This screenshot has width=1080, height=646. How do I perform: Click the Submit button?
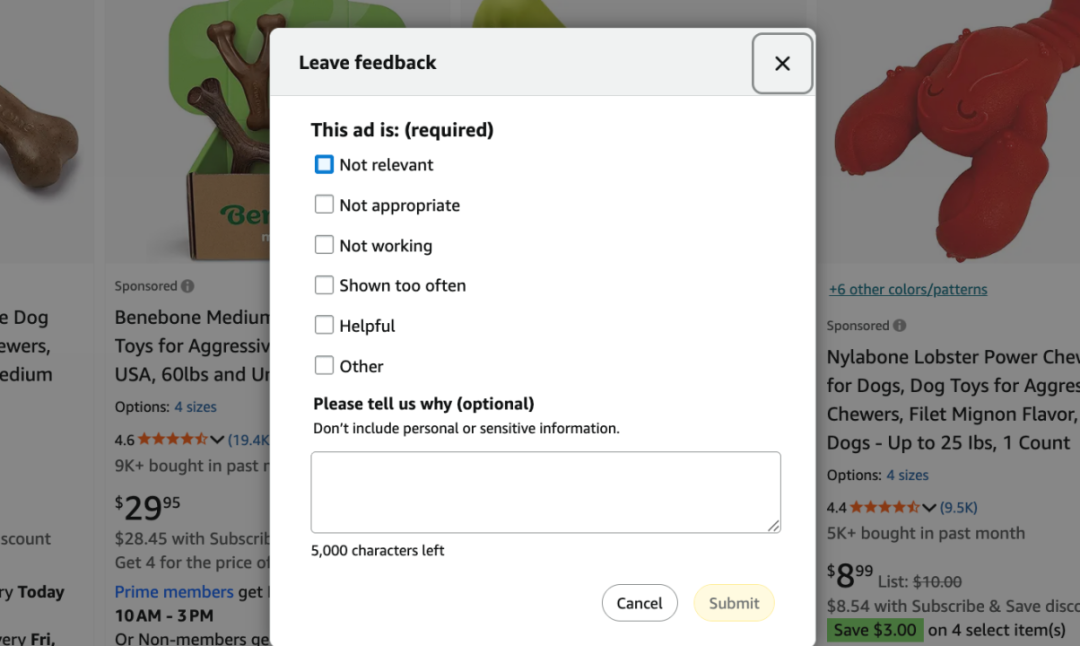coord(734,603)
